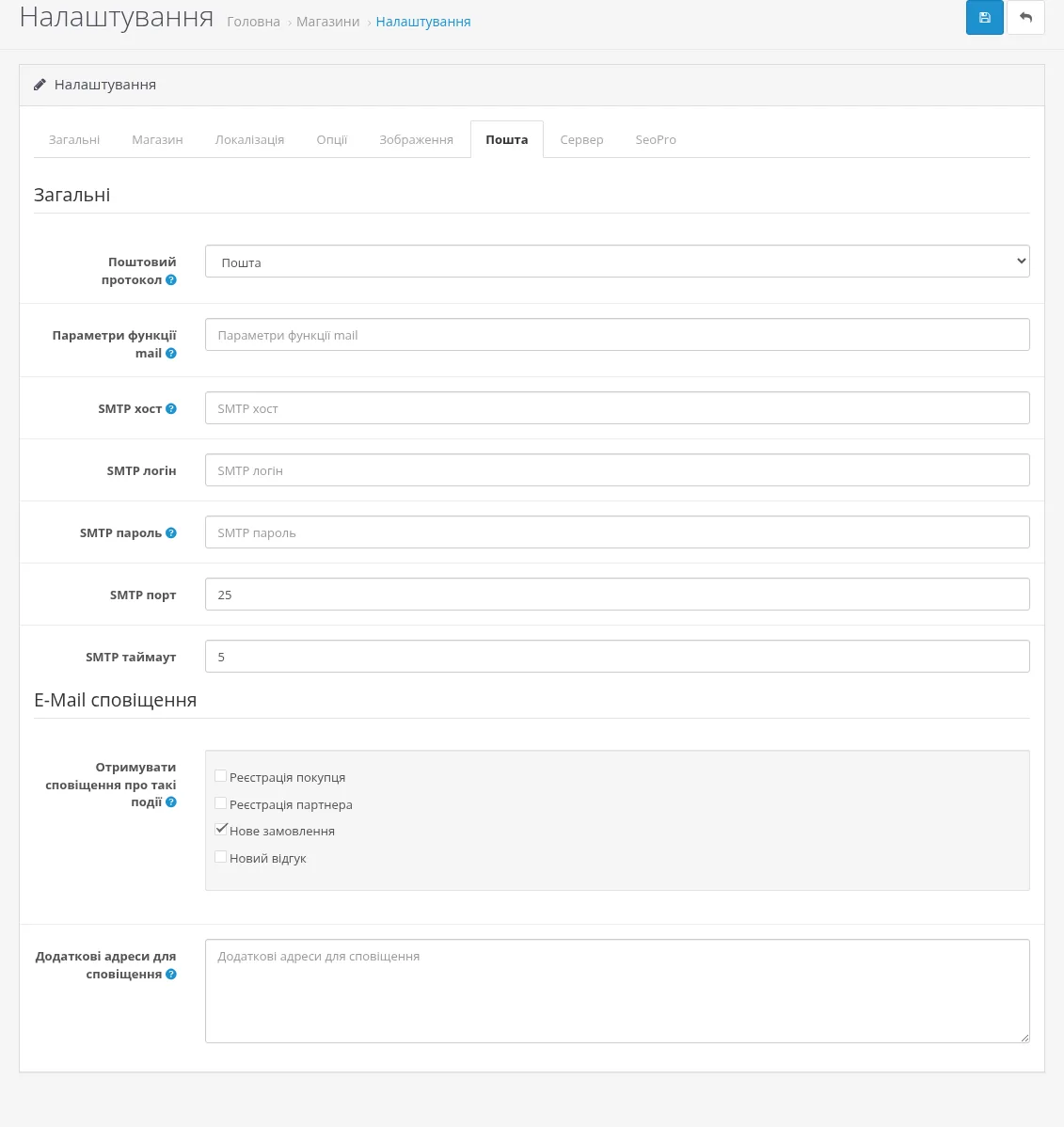This screenshot has width=1064, height=1127.
Task: Click help icon beside Отримувати сповіщення label
Action: (x=171, y=802)
